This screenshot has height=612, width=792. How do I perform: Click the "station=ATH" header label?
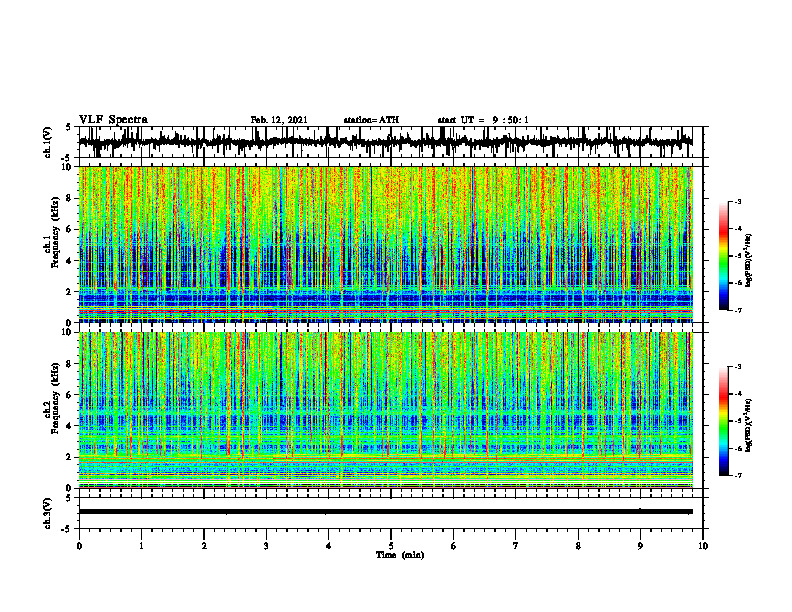tap(371, 120)
